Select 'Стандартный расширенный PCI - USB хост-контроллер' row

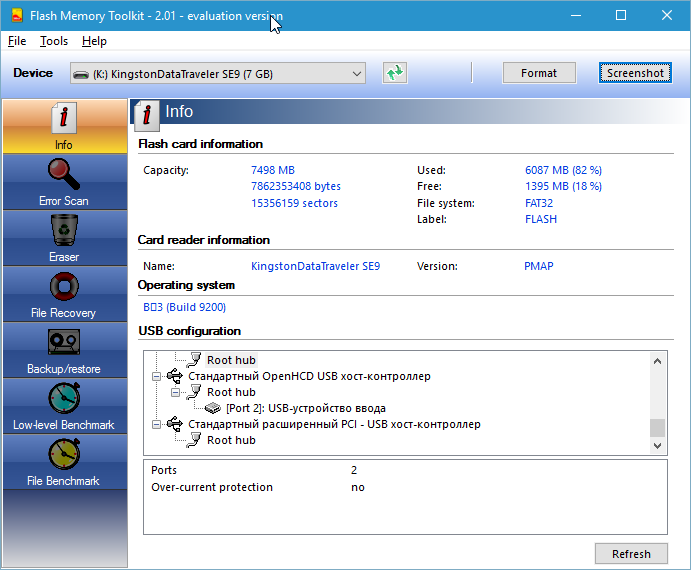pyautogui.click(x=334, y=424)
